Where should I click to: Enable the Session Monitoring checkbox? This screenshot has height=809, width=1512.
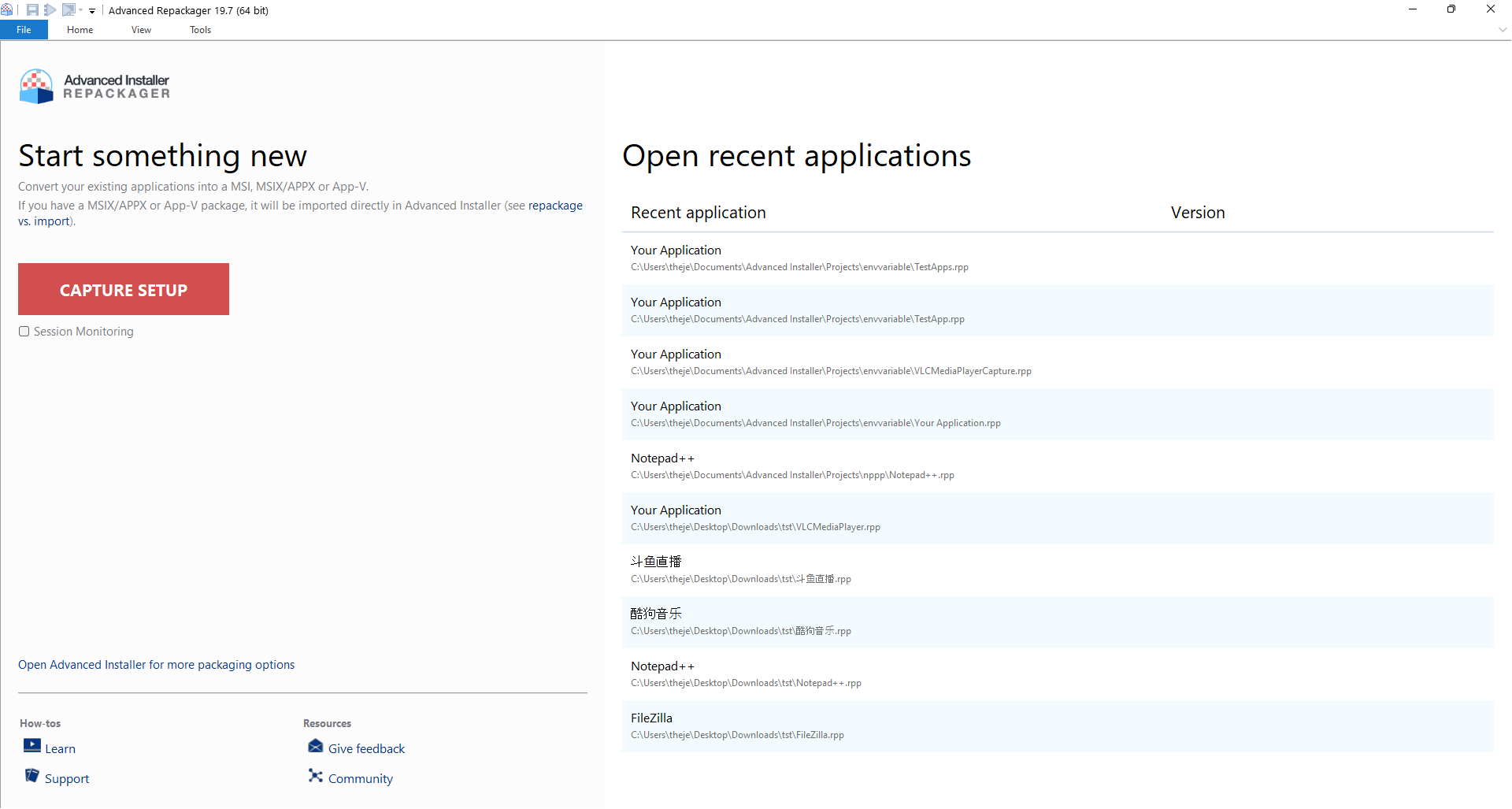click(x=24, y=332)
